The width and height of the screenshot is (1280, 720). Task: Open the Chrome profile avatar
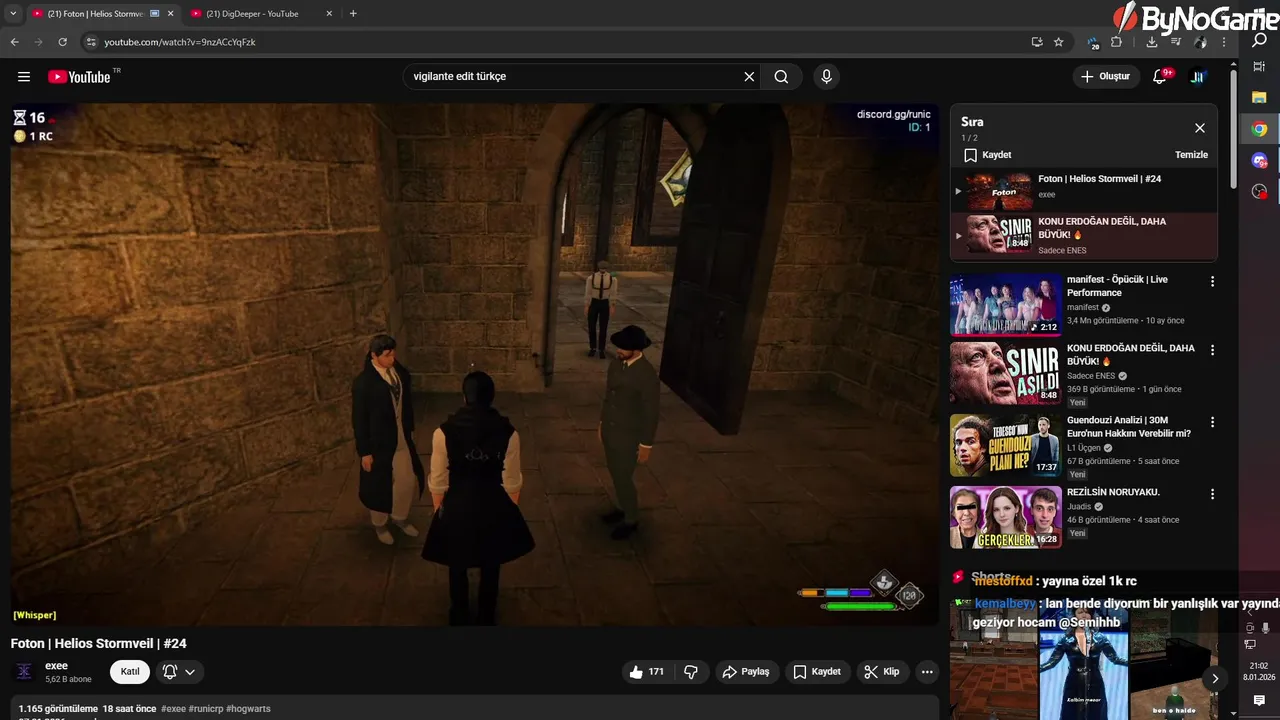[x=1200, y=42]
